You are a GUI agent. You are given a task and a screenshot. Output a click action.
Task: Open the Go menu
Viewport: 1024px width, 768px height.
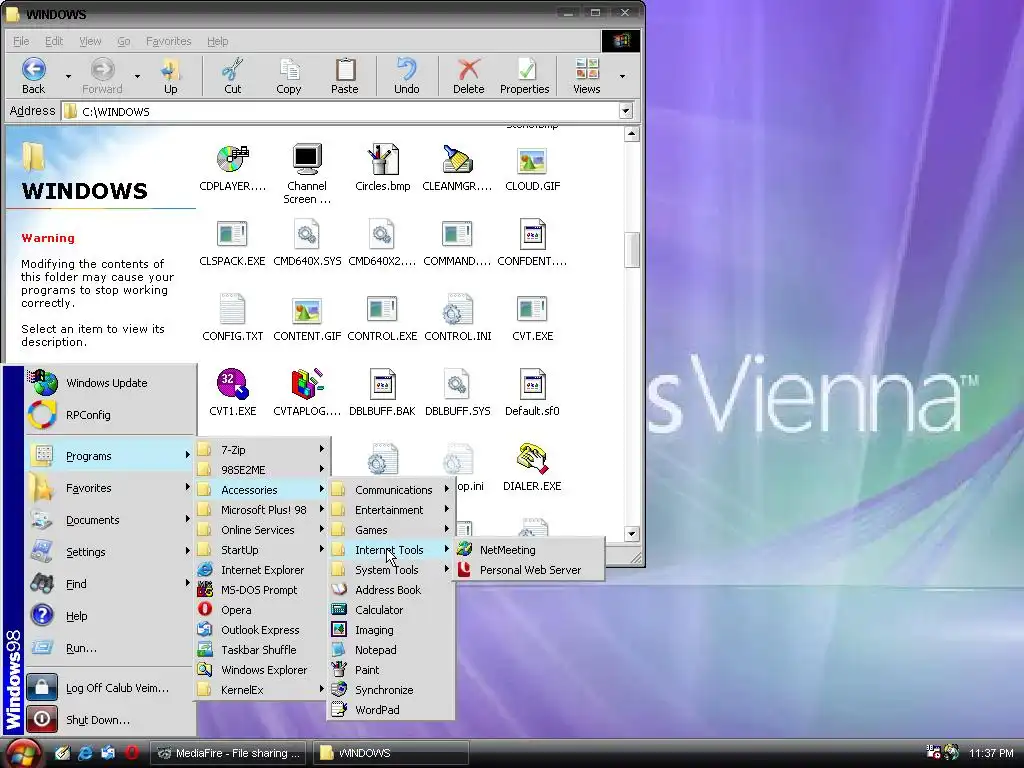(123, 41)
